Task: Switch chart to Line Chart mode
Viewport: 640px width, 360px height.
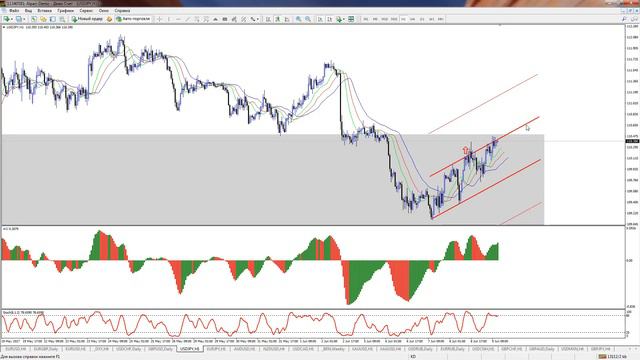Action: tap(287, 19)
